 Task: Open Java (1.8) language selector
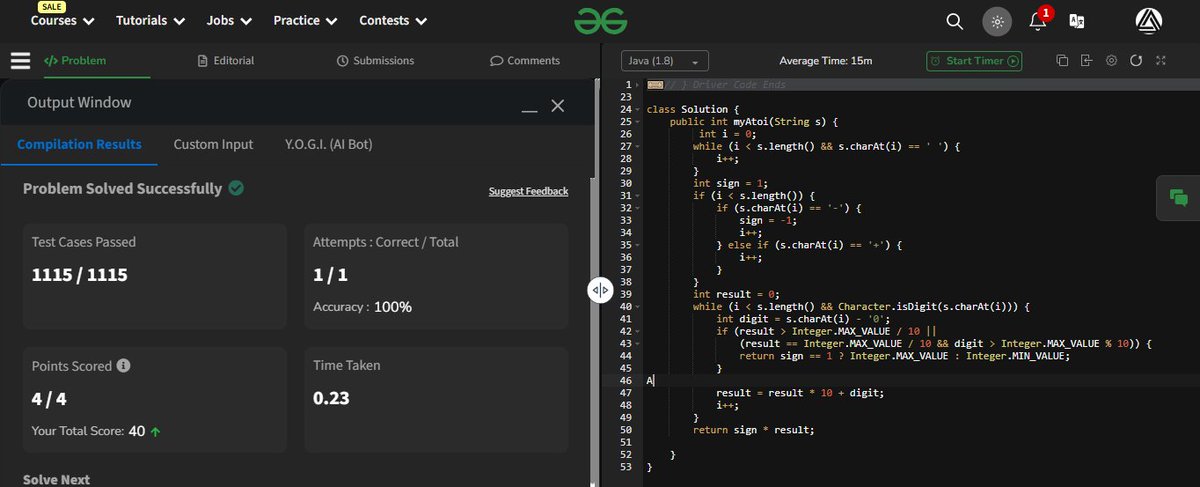[665, 61]
